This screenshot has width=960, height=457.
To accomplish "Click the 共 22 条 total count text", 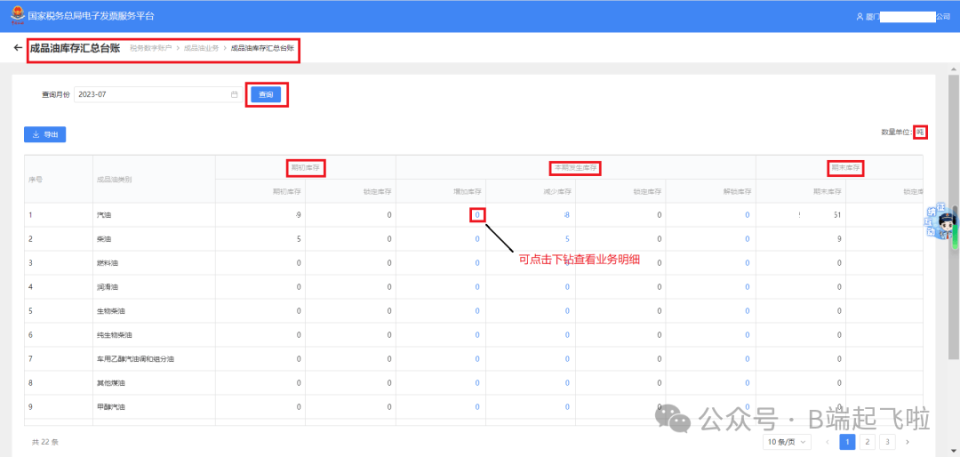I will click(45, 442).
